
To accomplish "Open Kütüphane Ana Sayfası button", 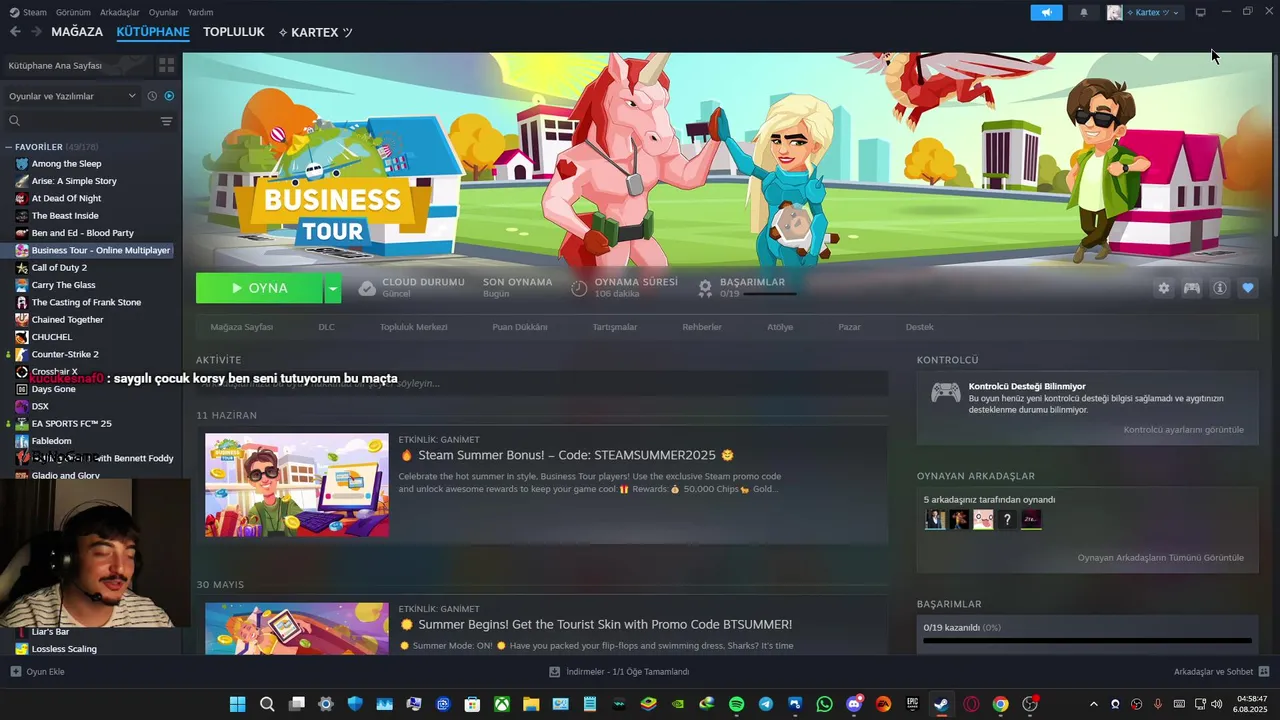I will tap(77, 65).
